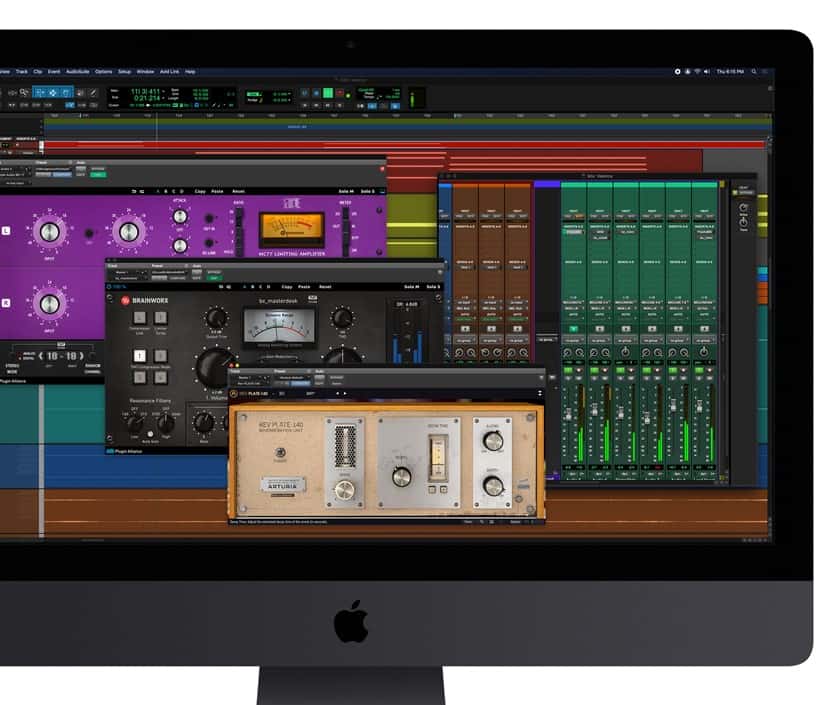This screenshot has width=833, height=705.
Task: Select the R channel button on MC77
Action: coord(6,303)
